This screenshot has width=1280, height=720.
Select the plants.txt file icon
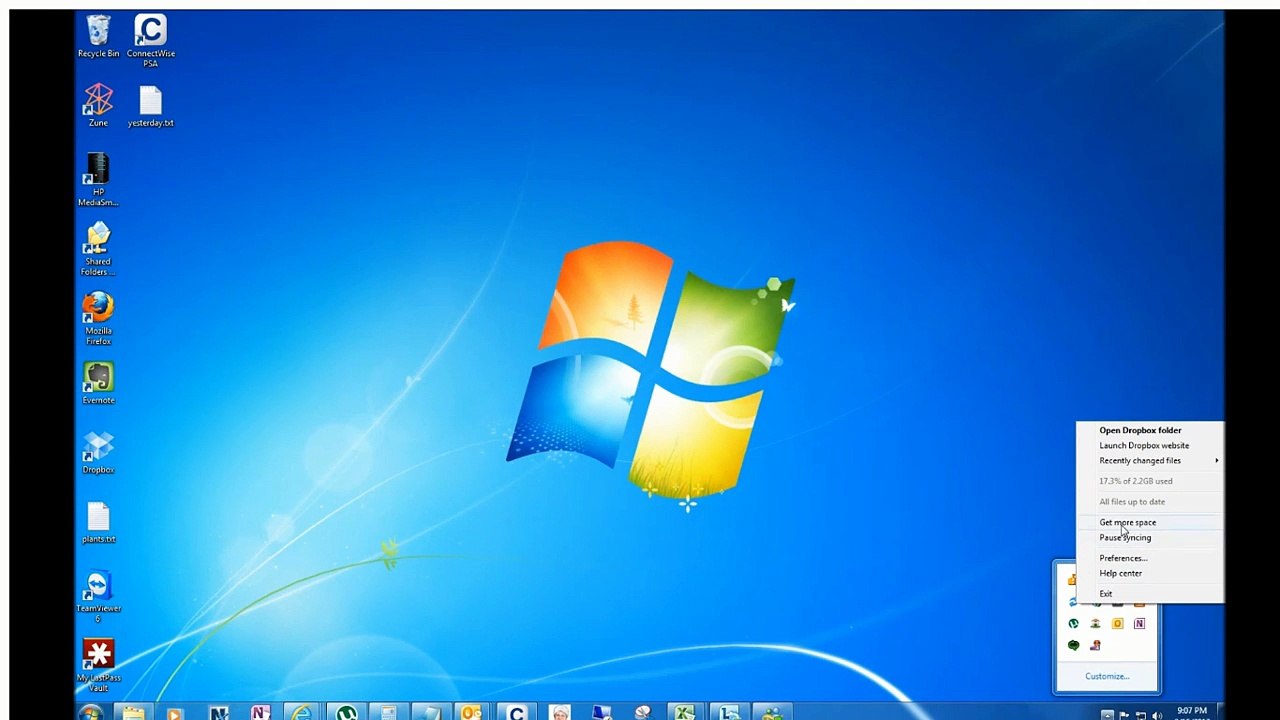tap(98, 522)
